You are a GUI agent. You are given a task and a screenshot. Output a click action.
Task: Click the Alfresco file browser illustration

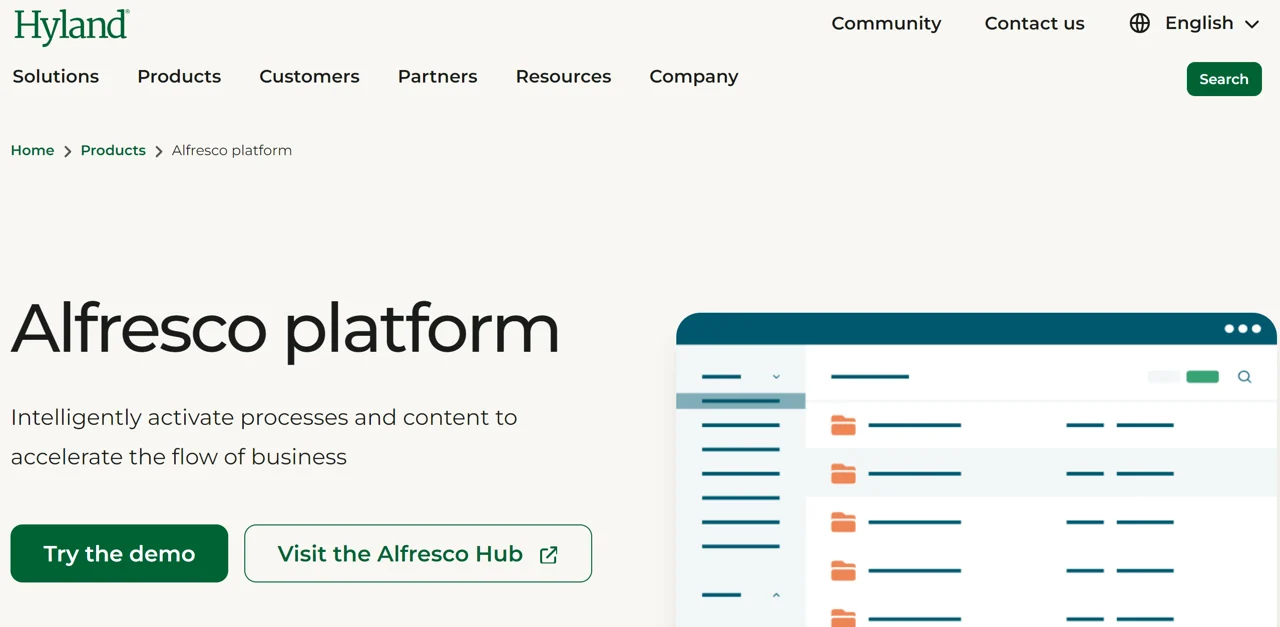tap(976, 470)
